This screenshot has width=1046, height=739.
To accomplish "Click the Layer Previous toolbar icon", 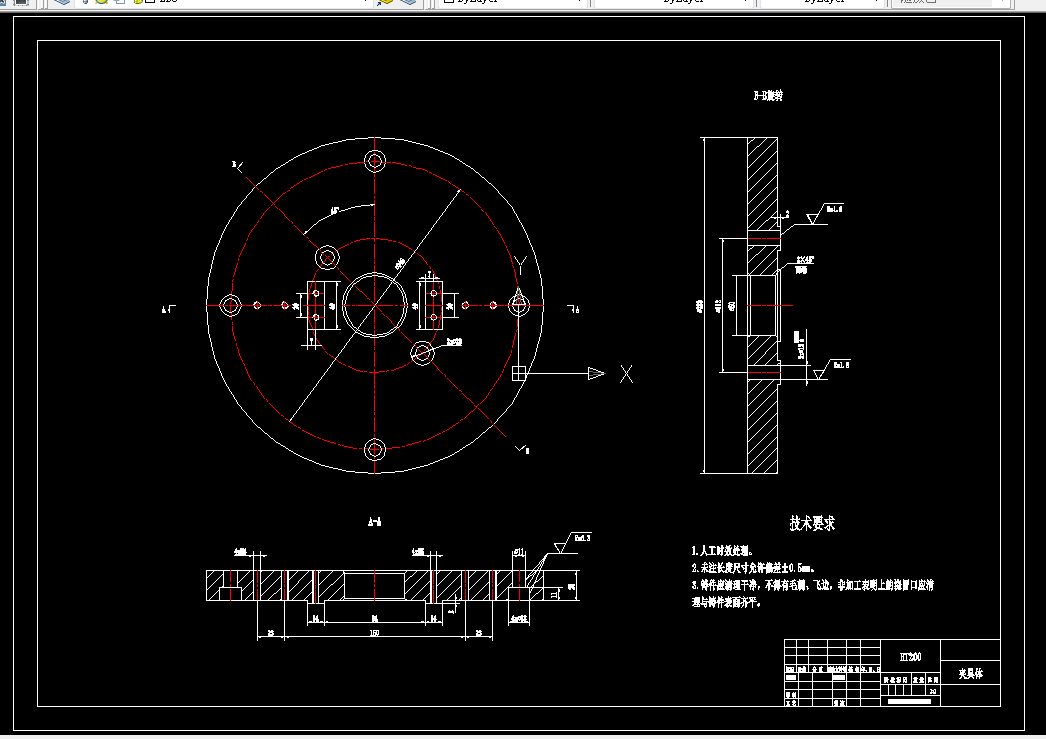I will (x=407, y=1).
